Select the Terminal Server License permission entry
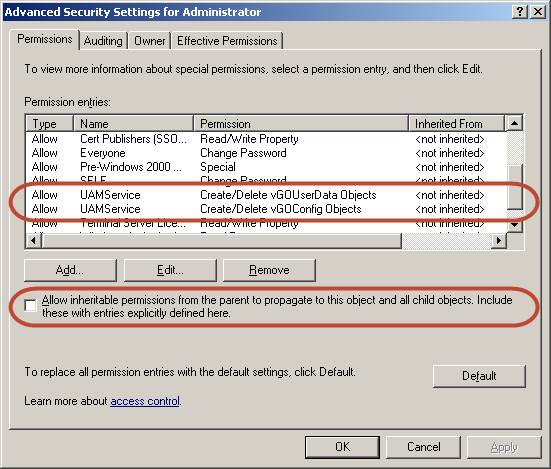 pyautogui.click(x=266, y=223)
